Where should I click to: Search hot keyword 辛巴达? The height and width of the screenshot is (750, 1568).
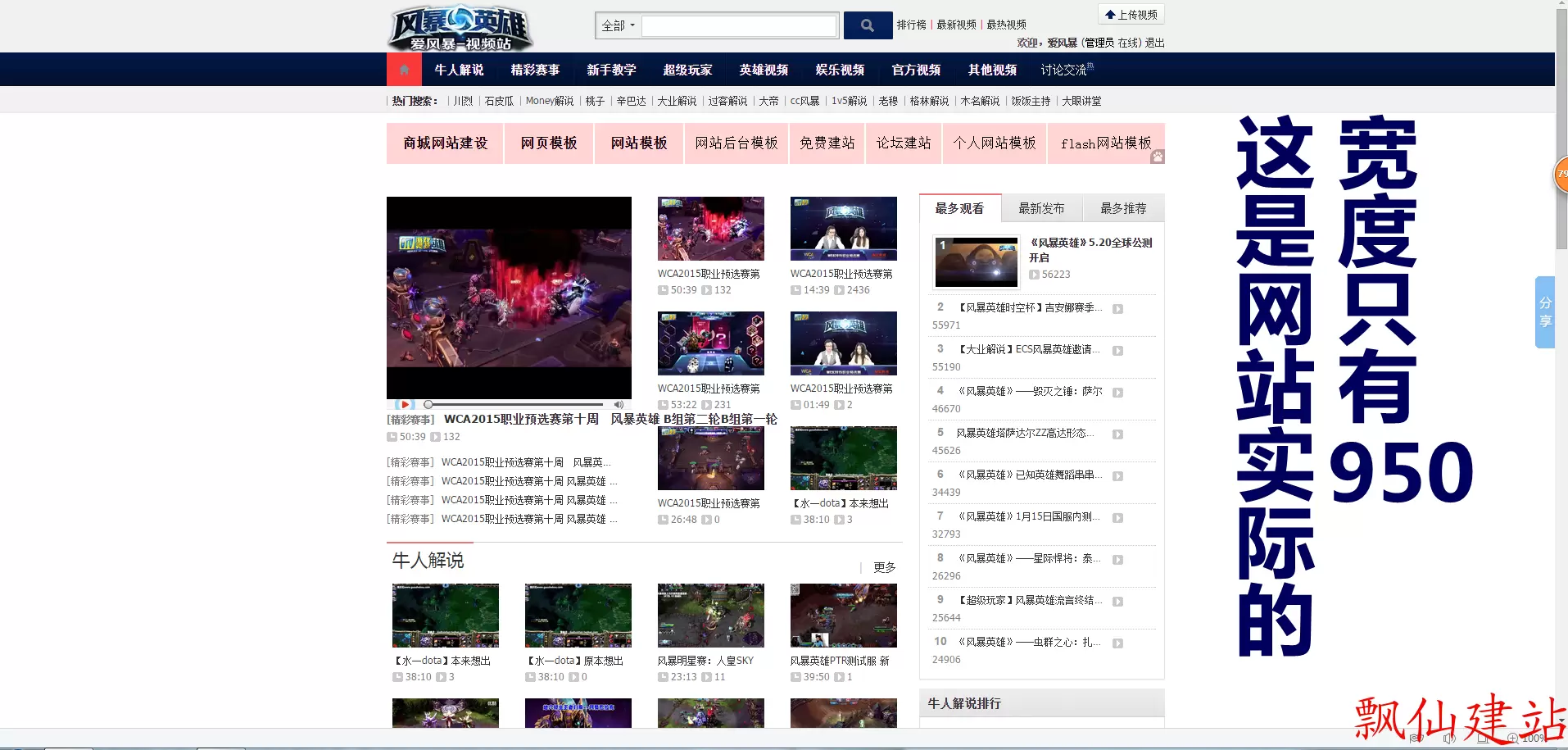tap(631, 101)
